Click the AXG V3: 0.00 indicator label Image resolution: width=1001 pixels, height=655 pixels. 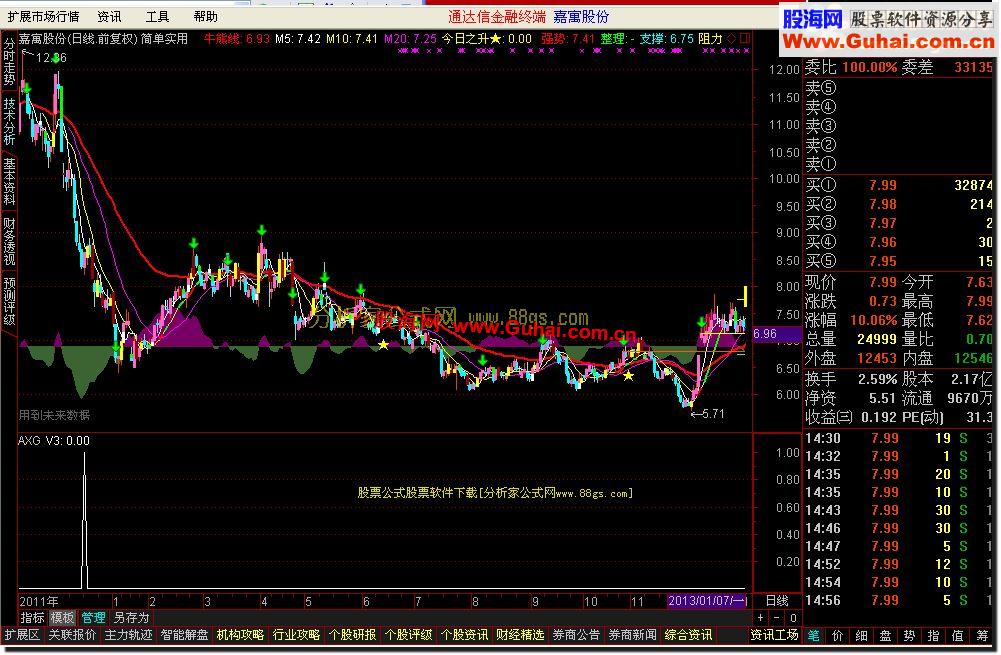tap(54, 440)
